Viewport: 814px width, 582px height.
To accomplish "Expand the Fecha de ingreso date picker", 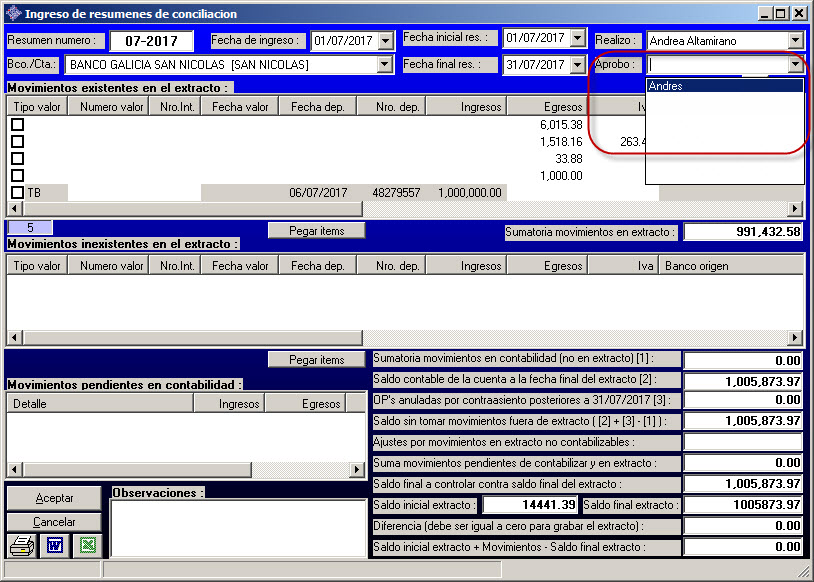I will [x=384, y=40].
